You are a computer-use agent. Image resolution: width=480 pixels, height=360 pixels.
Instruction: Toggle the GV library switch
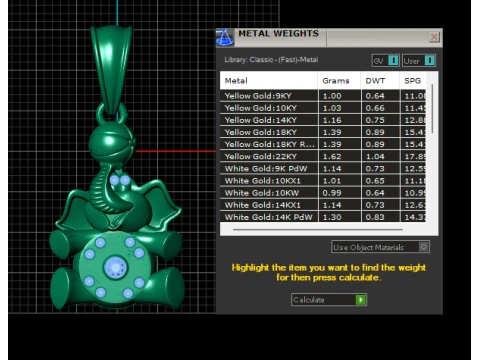[393, 61]
